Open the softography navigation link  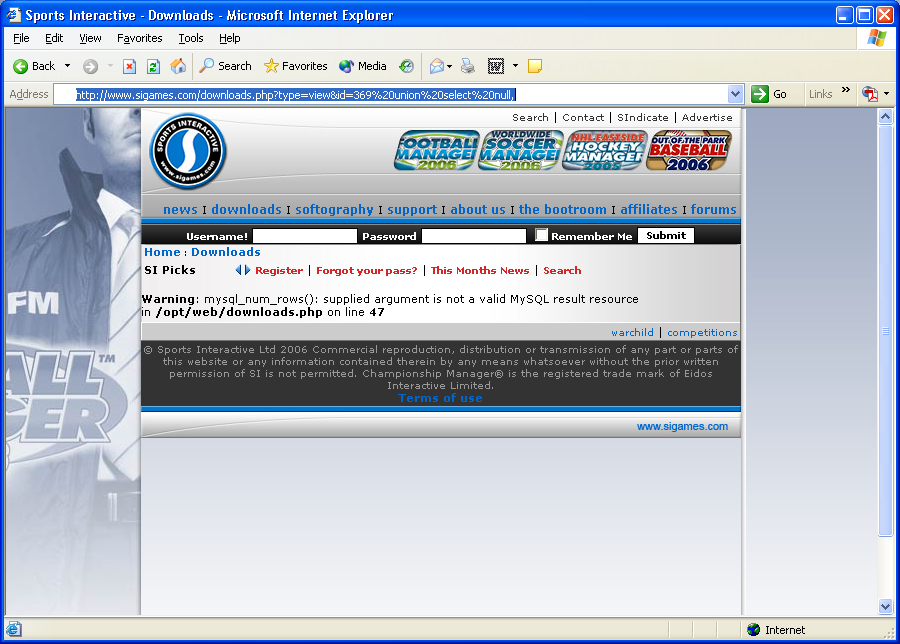pyautogui.click(x=334, y=210)
